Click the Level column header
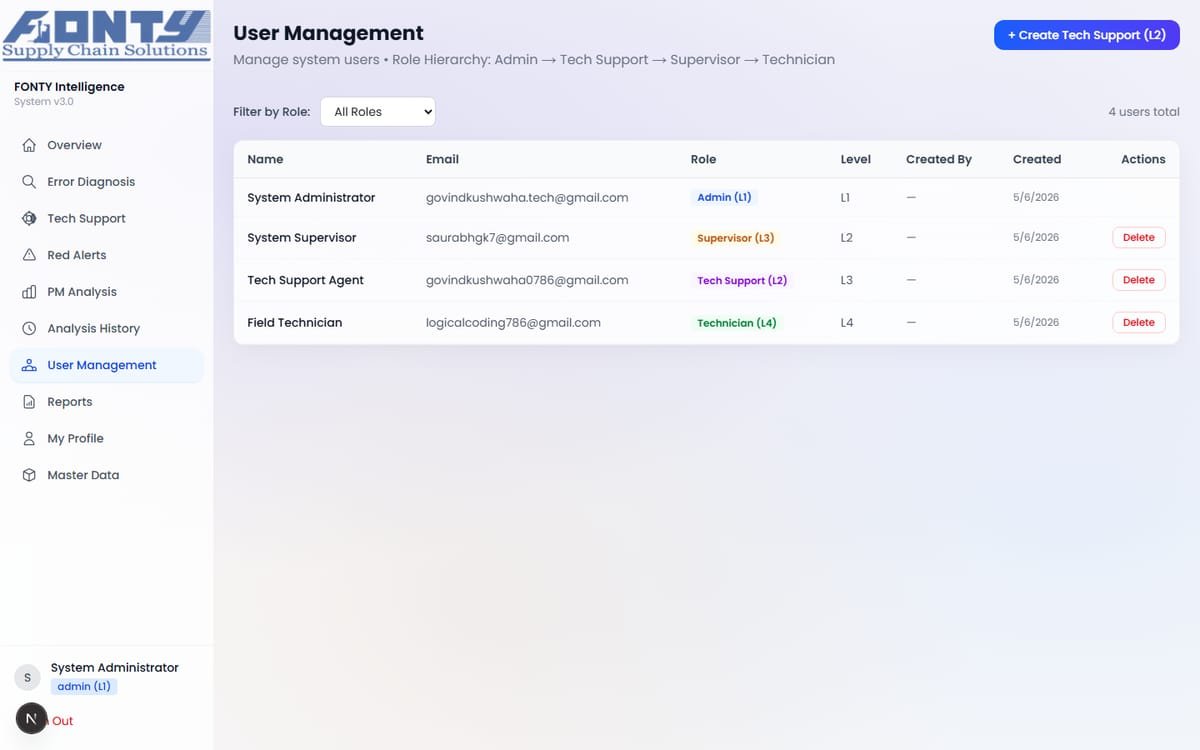Viewport: 1200px width, 750px height. [855, 159]
